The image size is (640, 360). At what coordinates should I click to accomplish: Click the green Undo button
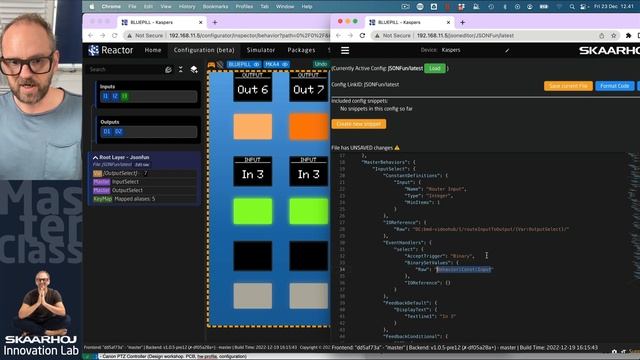(321, 64)
